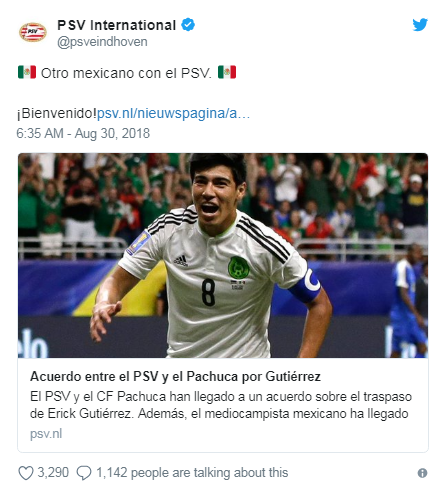Screen dimensions: 446x489
Task: Open article headline about Pachuca agreement
Action: [175, 376]
